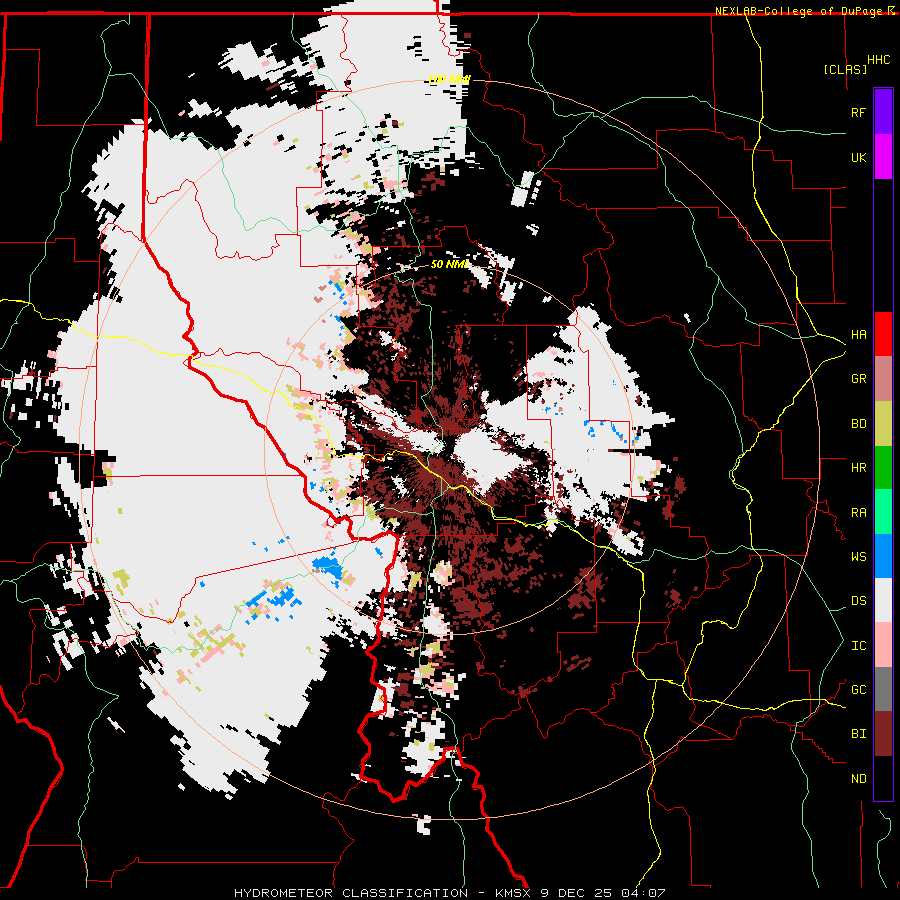The image size is (900, 900).
Task: Click the RA legend label
Action: point(858,513)
